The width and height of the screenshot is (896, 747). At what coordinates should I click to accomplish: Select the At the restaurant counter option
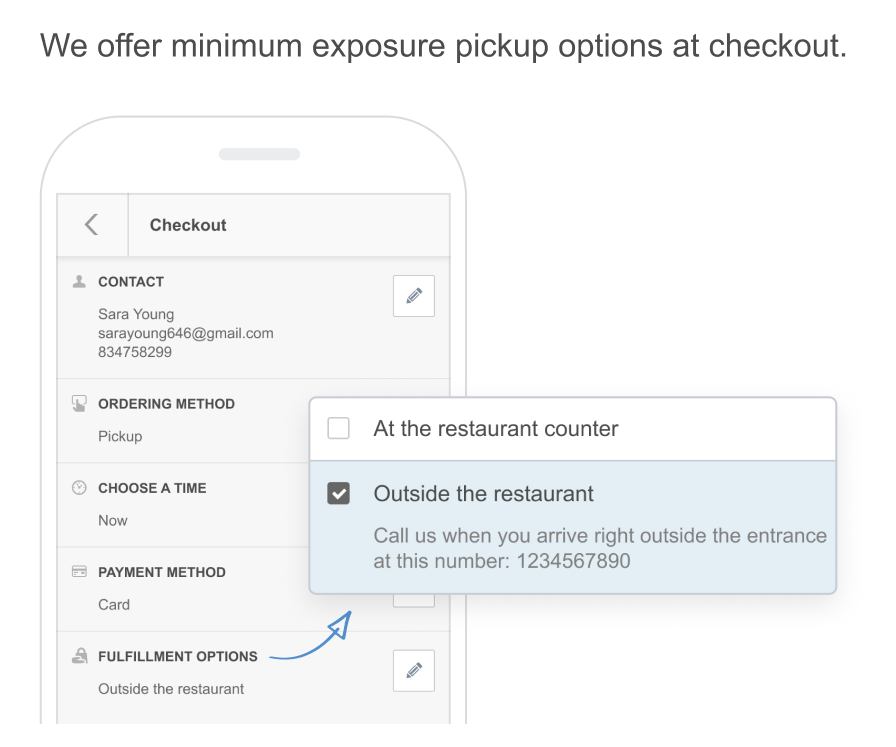[573, 429]
